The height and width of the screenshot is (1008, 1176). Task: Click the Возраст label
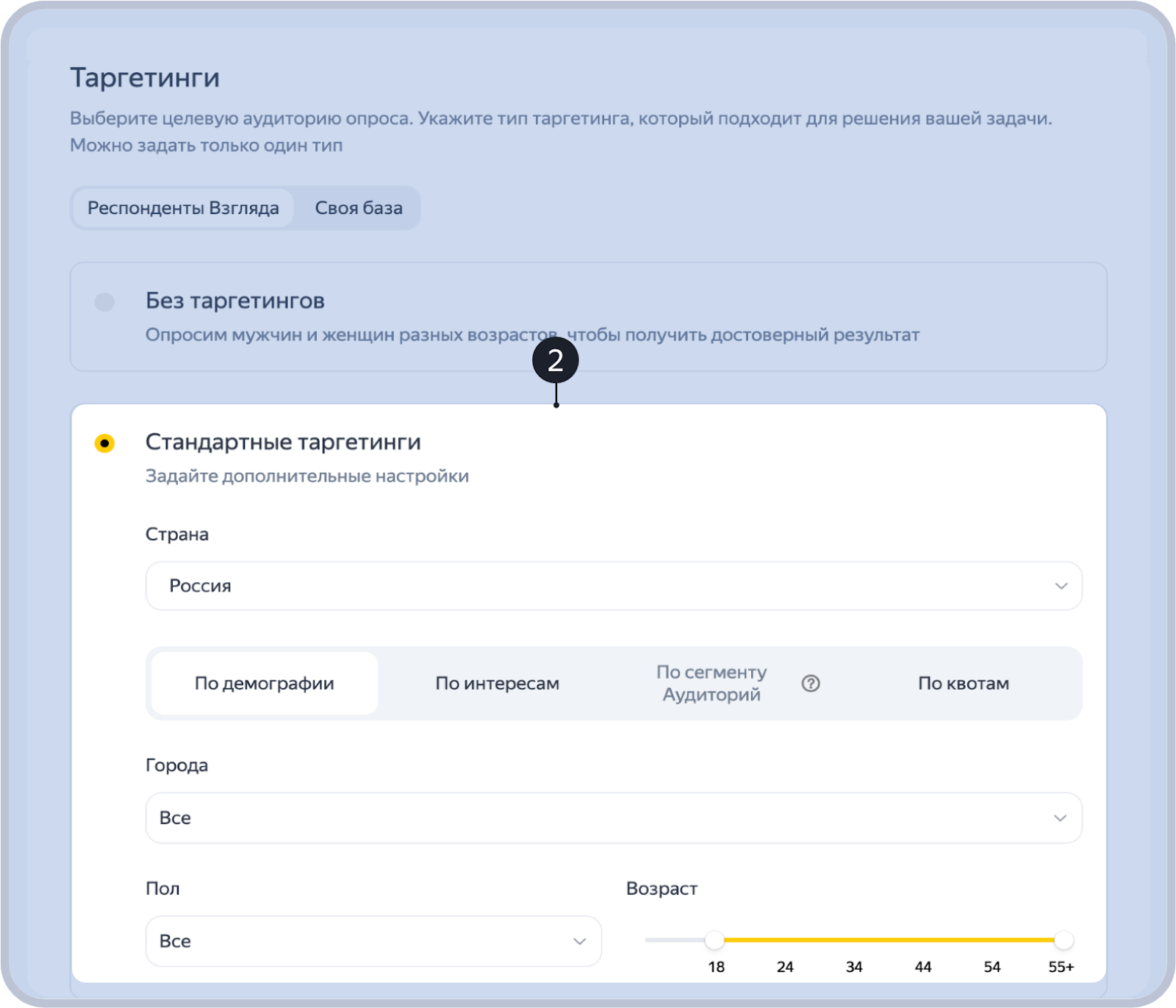pyautogui.click(x=661, y=888)
